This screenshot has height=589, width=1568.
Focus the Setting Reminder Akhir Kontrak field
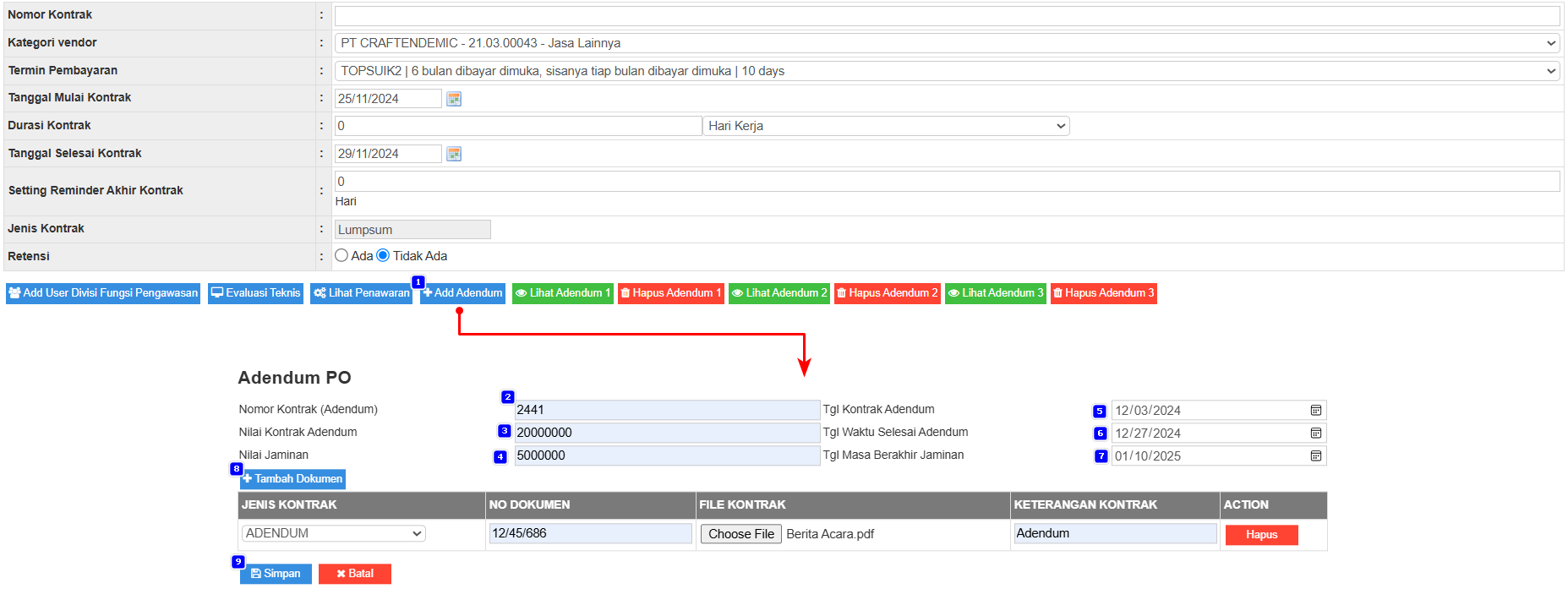pos(947,181)
